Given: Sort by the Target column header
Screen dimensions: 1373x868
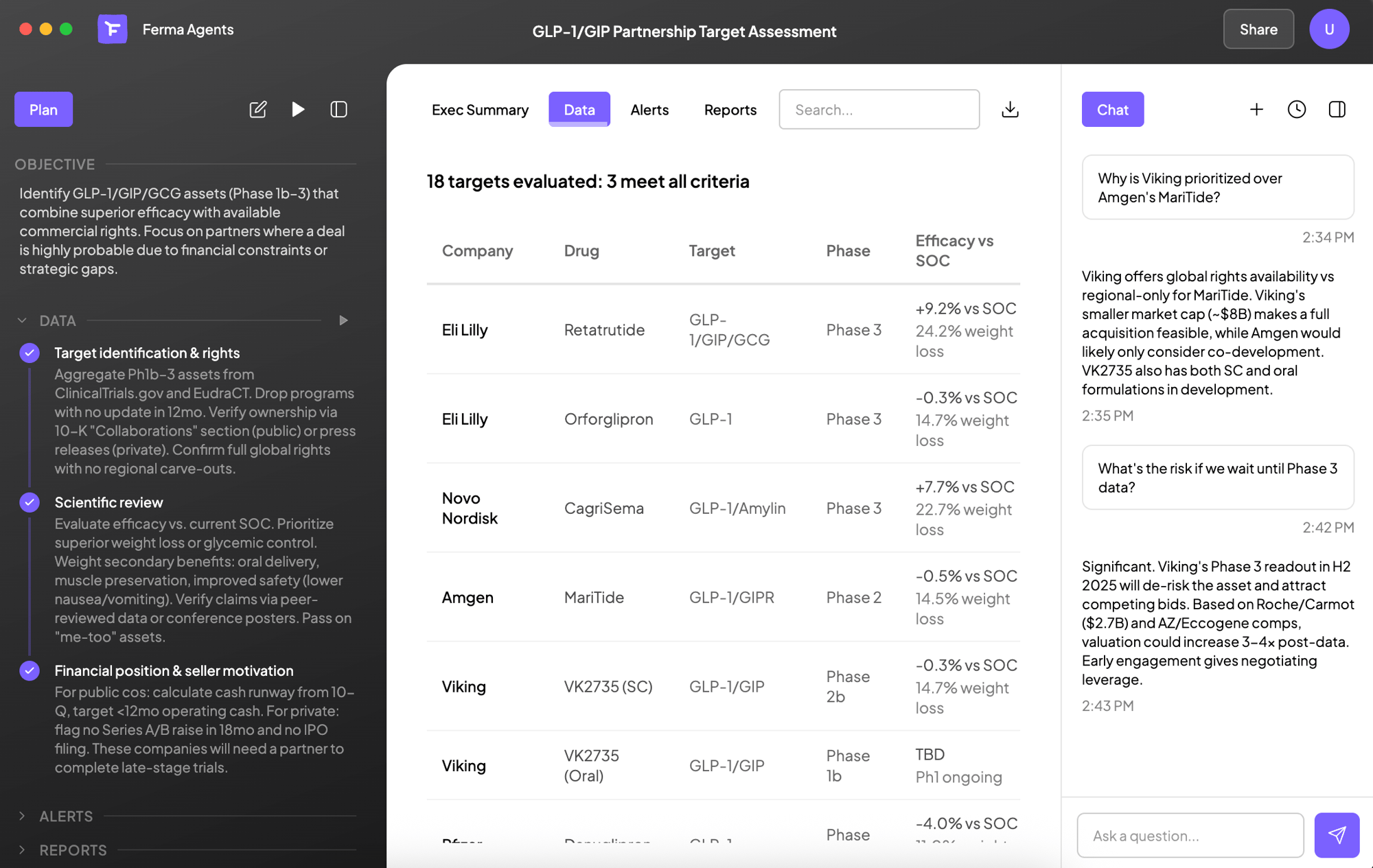Looking at the screenshot, I should (712, 251).
